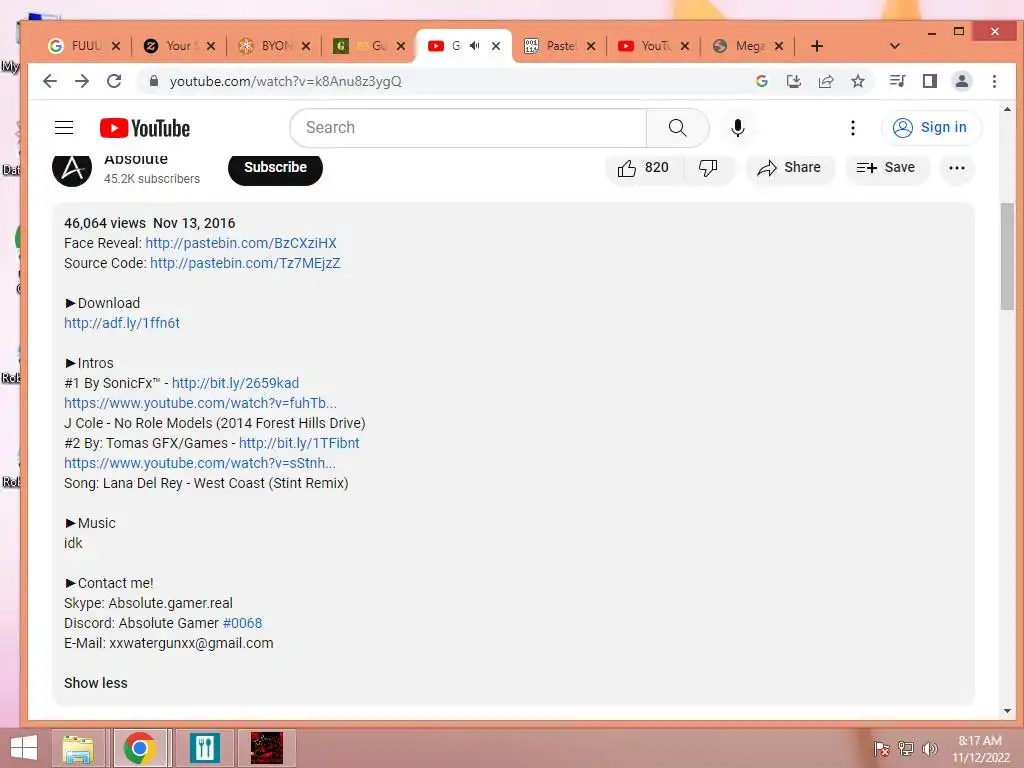Image resolution: width=1024 pixels, height=768 pixels.
Task: Close the FUUU Google tab
Action: pos(116,46)
